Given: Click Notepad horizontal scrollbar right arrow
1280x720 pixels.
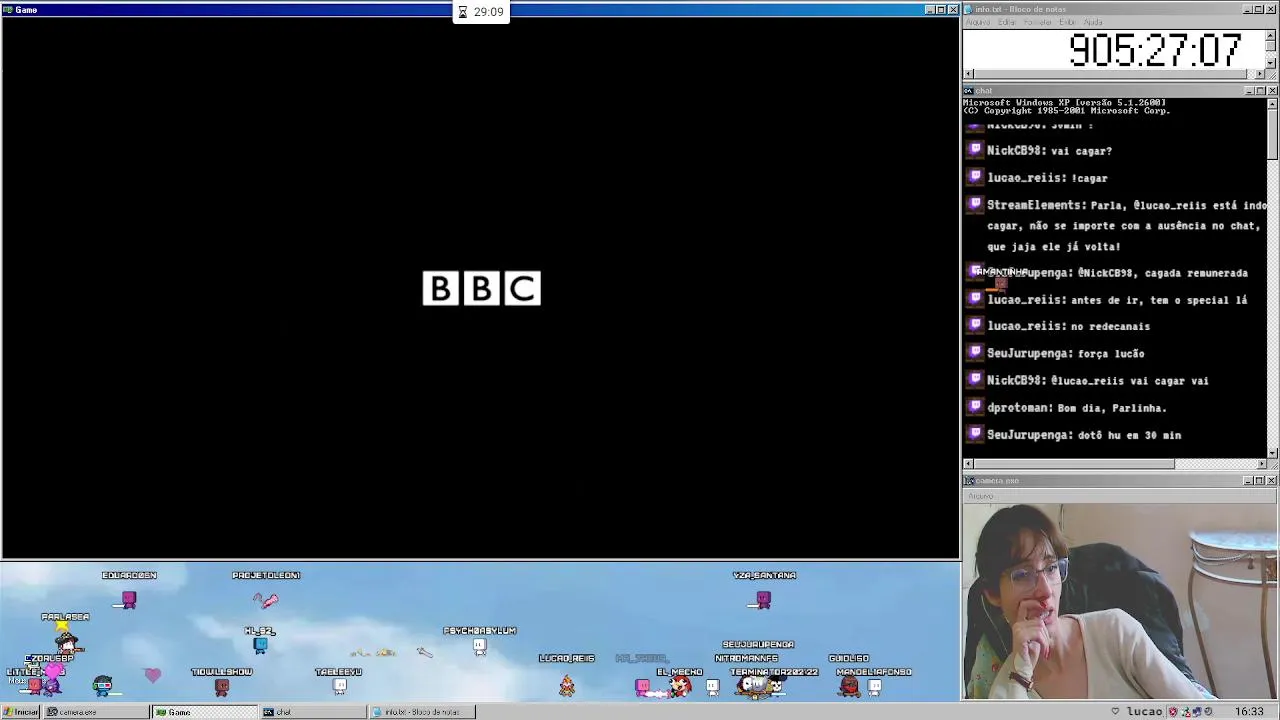Looking at the screenshot, I should tap(1261, 74).
